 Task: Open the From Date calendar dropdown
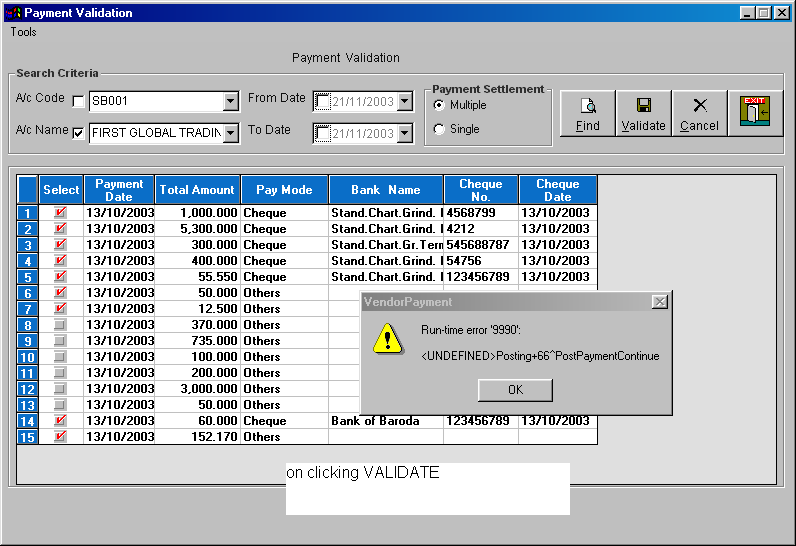point(405,101)
